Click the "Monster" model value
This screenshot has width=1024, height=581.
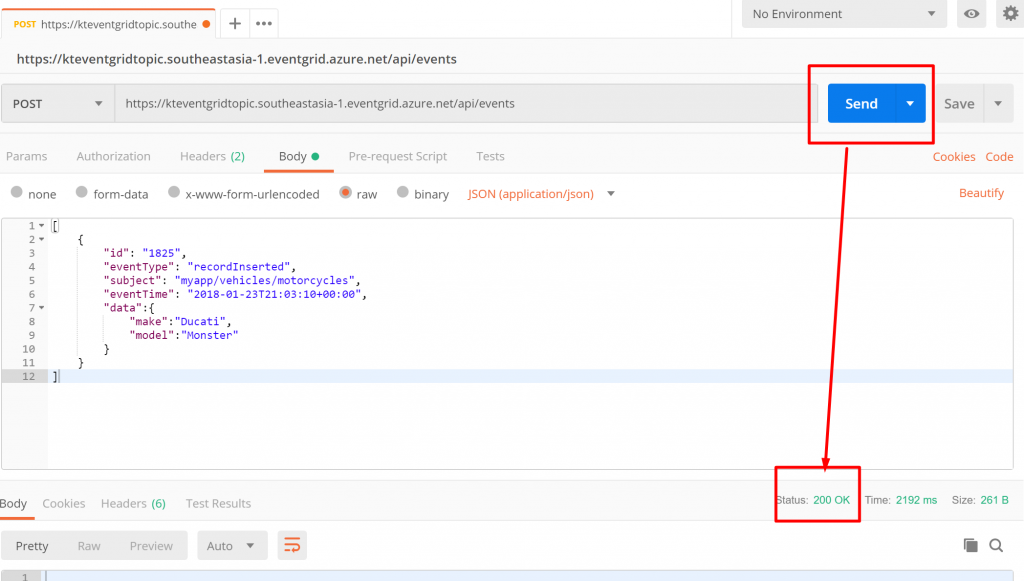[210, 336]
